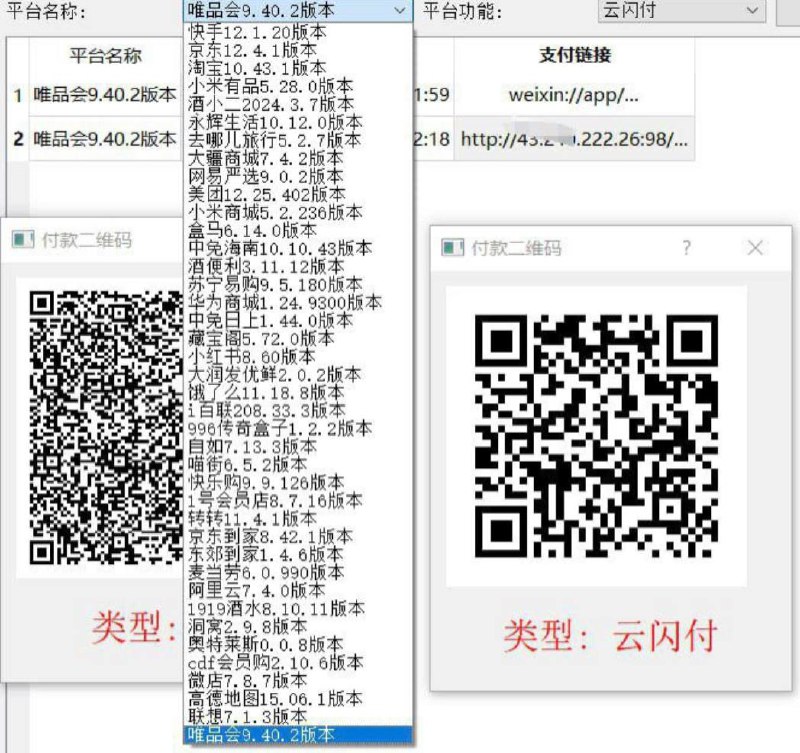Screen dimensions: 800x753
Task: Choose 酒便利3.11.12版本 option
Action: (297, 266)
